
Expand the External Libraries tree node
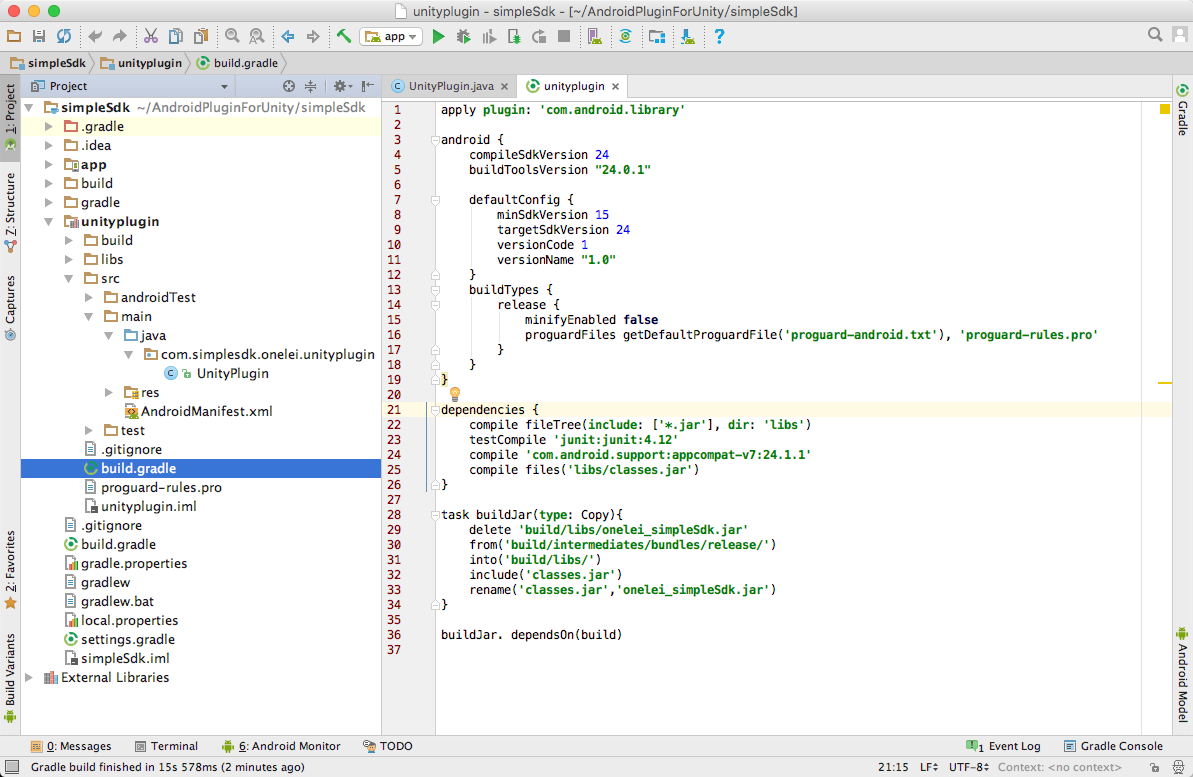point(29,678)
